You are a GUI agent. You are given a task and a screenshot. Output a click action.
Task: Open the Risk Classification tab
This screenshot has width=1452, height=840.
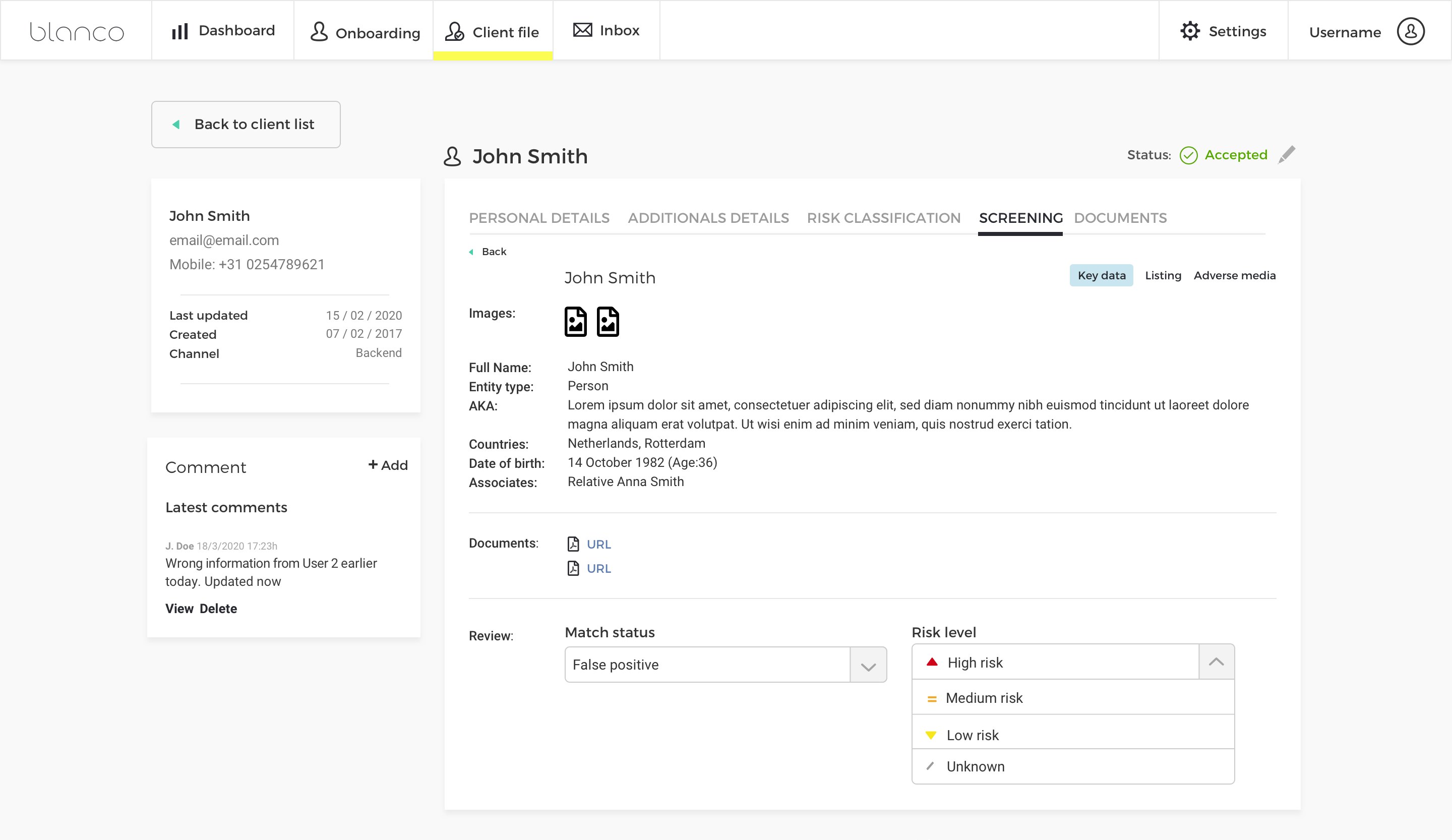point(883,218)
